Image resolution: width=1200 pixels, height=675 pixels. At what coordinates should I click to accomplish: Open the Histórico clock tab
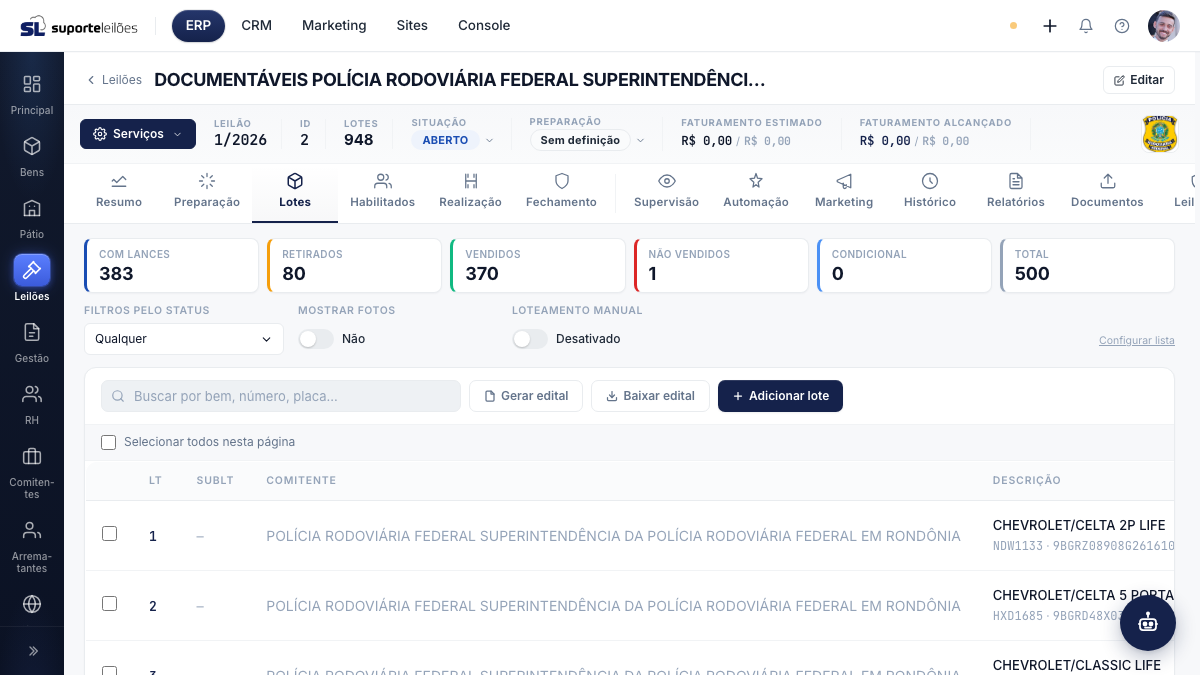point(930,190)
